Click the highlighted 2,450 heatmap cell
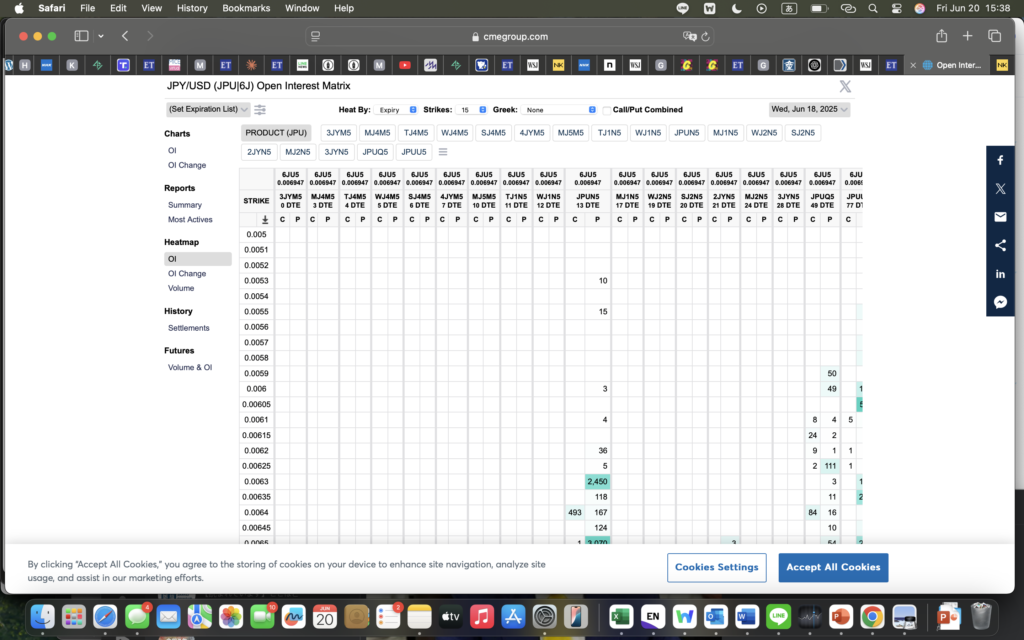Viewport: 1024px width, 640px height. (597, 482)
